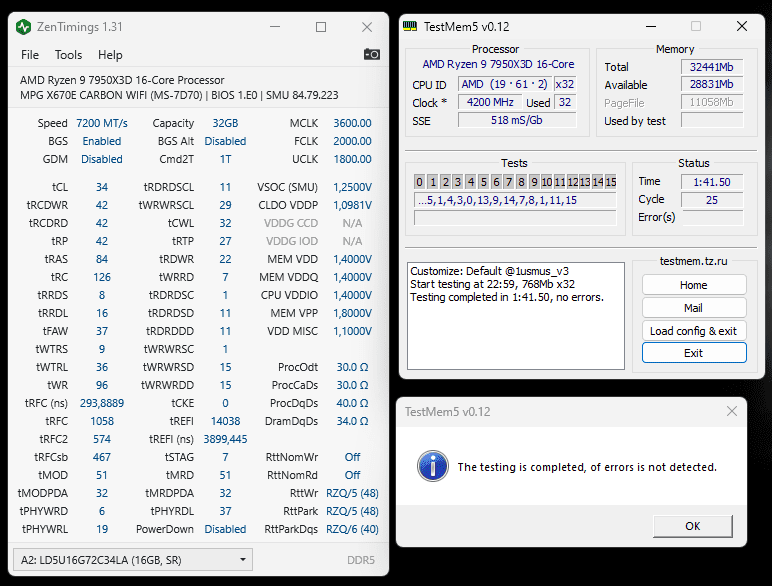Image resolution: width=772 pixels, height=586 pixels.
Task: Open the File menu in ZenTimings
Action: [x=30, y=55]
